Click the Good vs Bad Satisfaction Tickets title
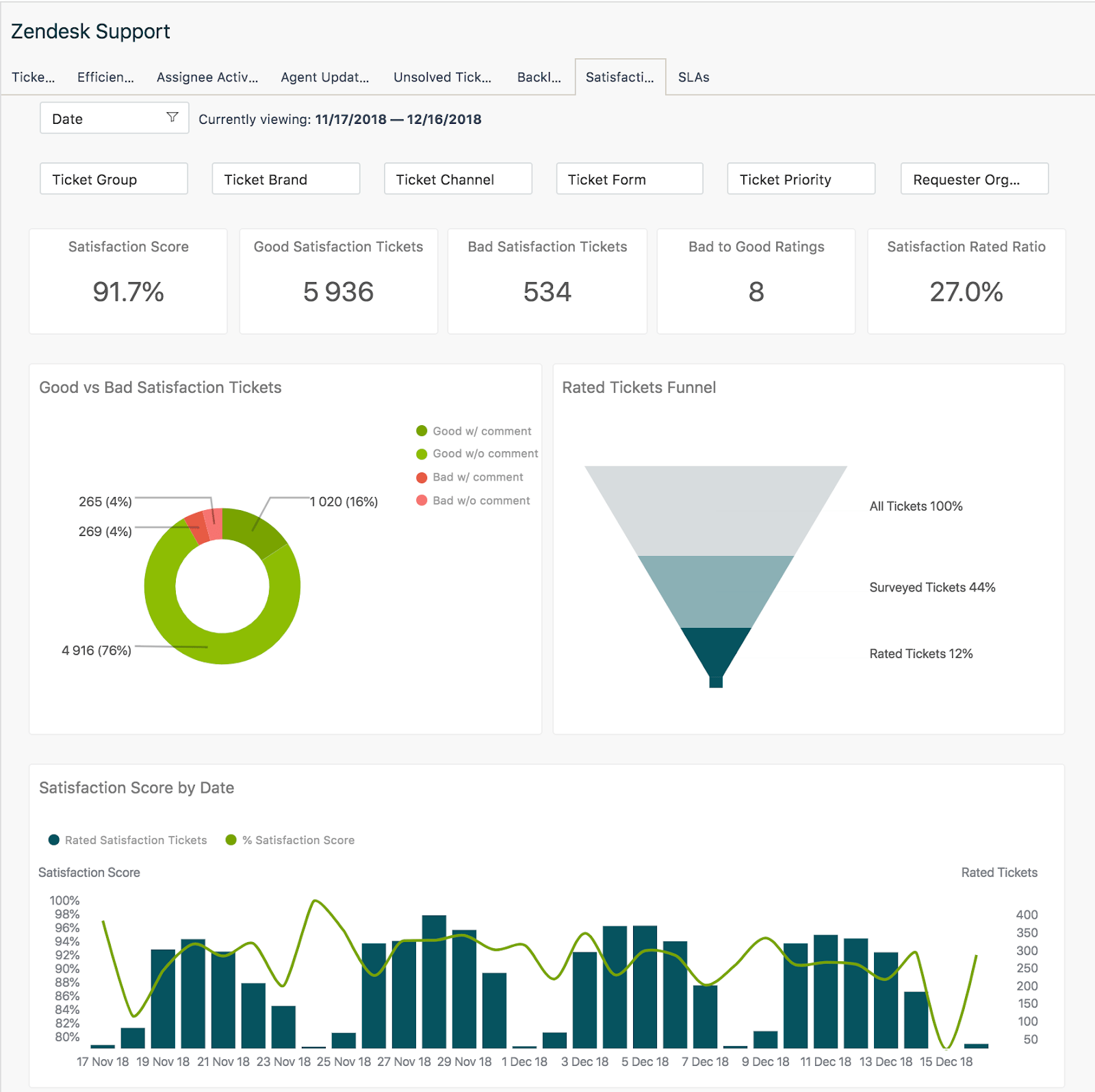This screenshot has width=1095, height=1092. (x=160, y=388)
